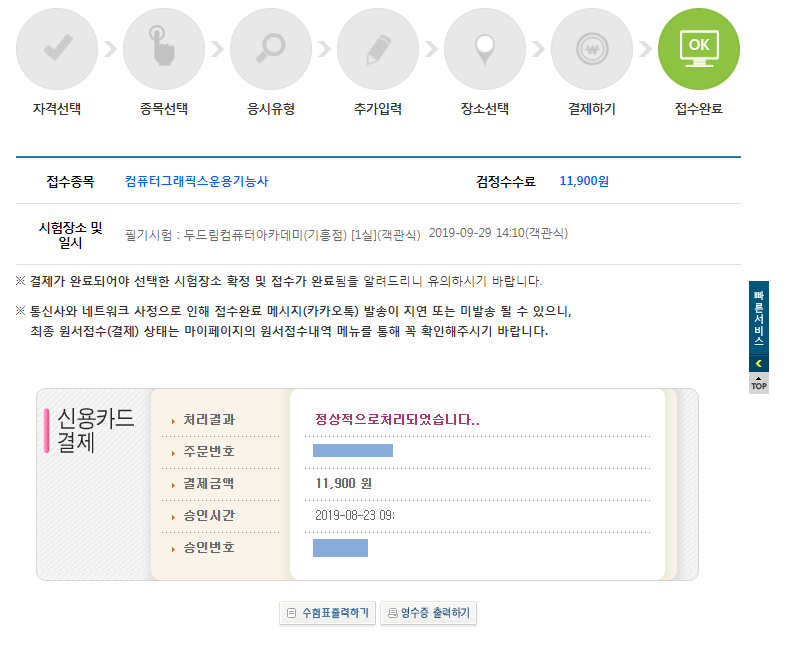Click the 결제하기 won-coin step icon

pos(592,49)
